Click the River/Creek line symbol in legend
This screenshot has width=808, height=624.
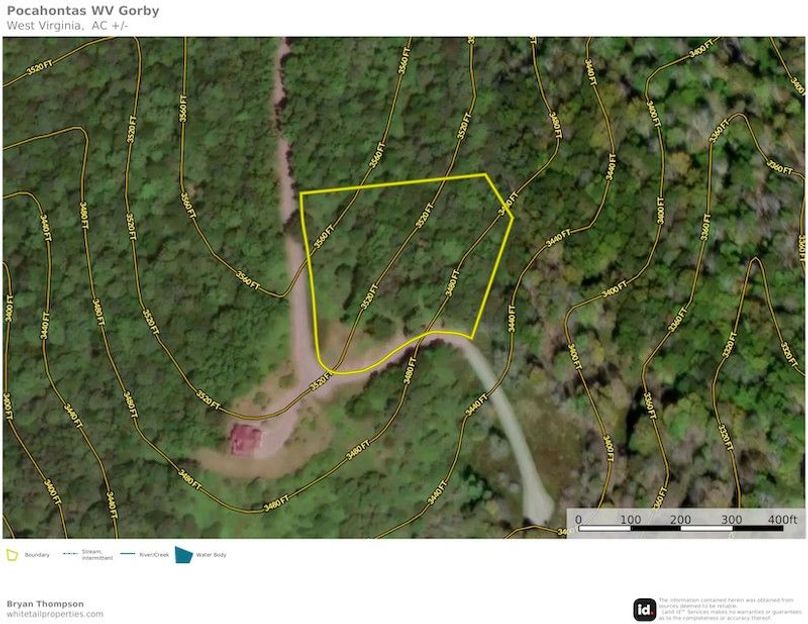(128, 554)
